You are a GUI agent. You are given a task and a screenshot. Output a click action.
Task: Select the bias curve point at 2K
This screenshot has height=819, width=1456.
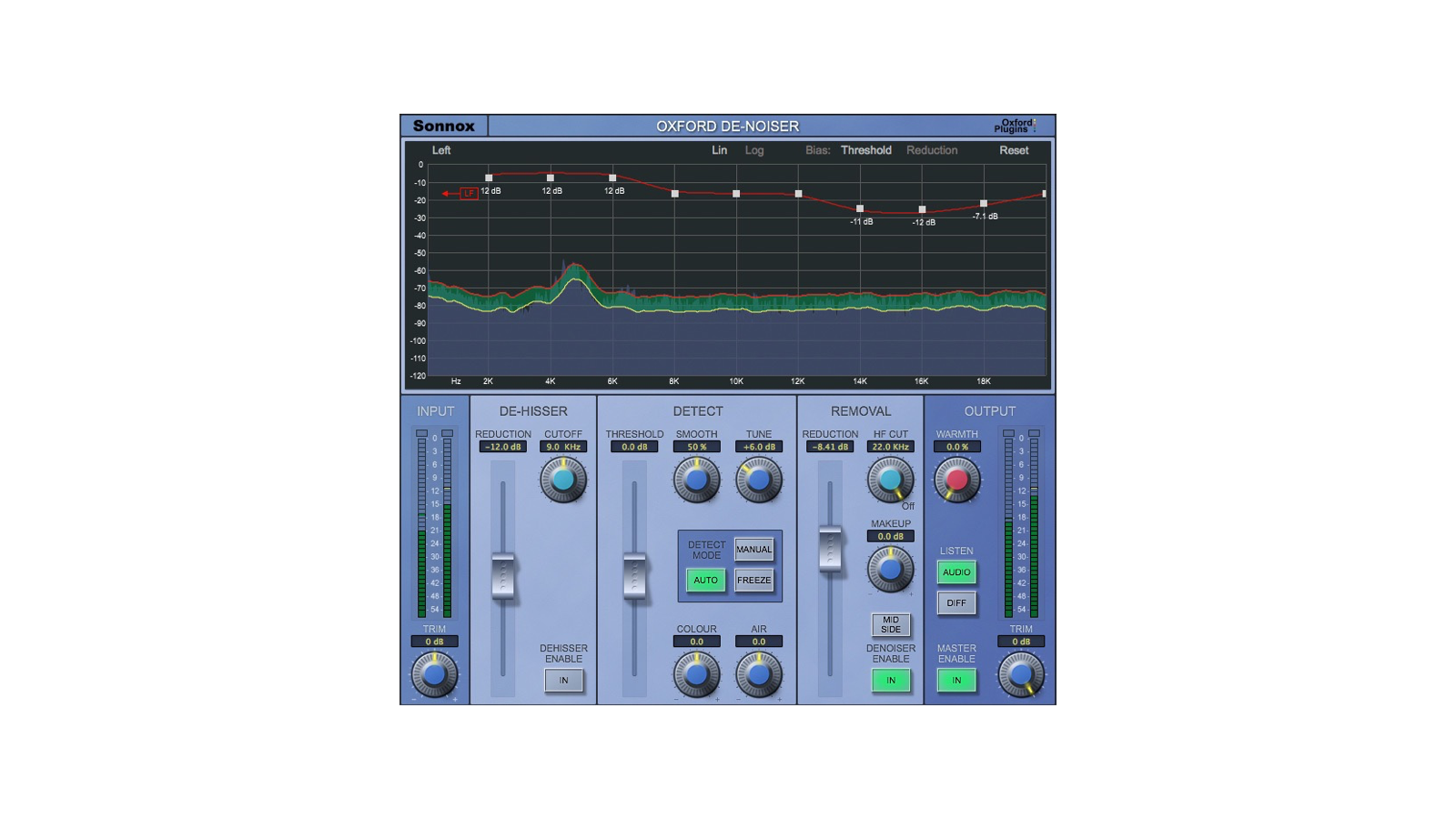tap(489, 178)
